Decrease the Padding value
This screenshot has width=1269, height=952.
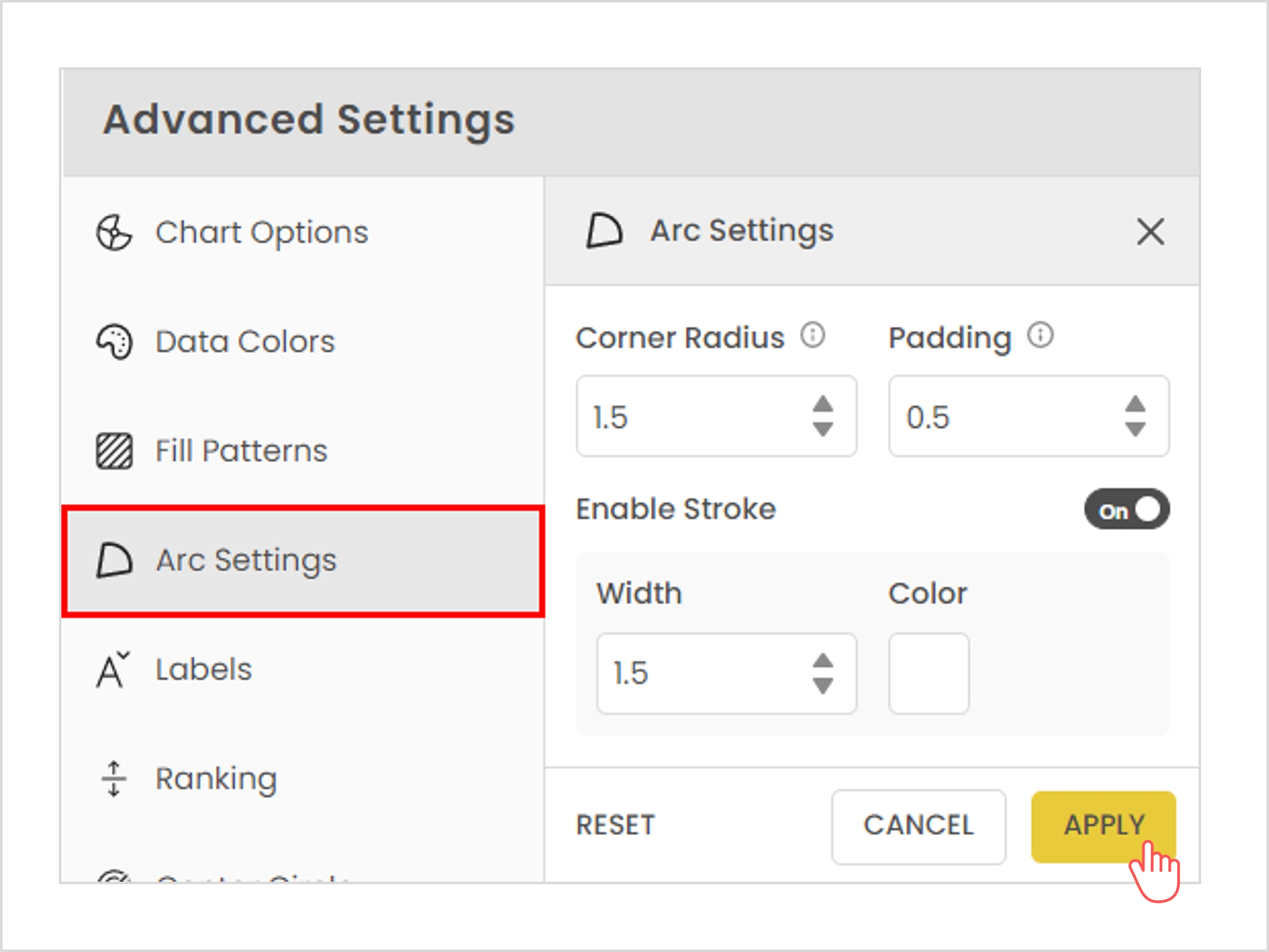(x=1135, y=429)
